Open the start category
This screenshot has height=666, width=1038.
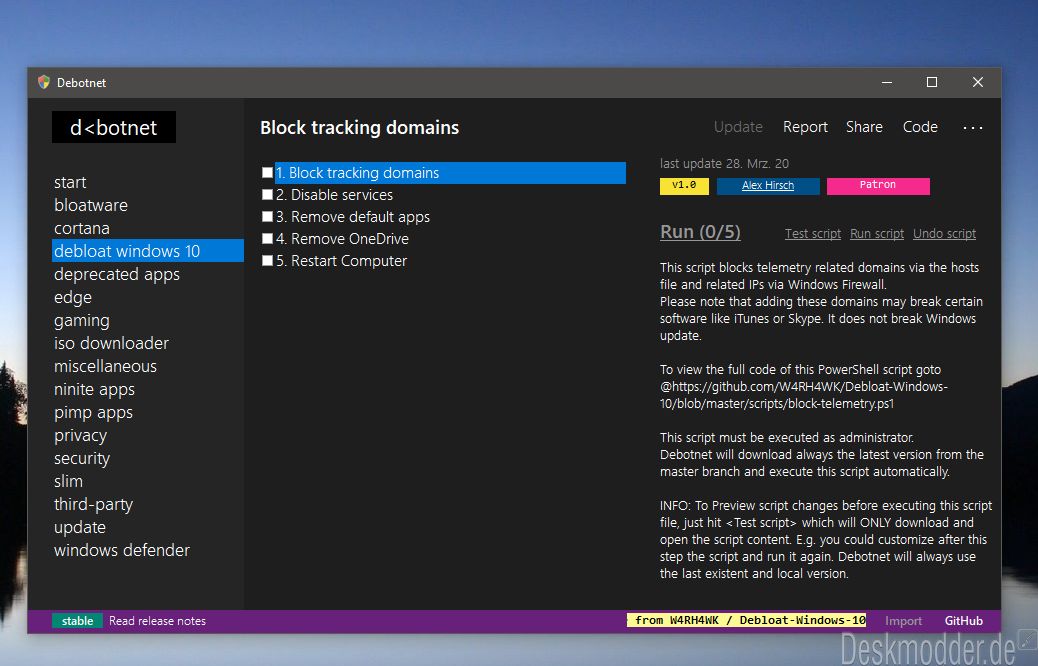pyautogui.click(x=70, y=182)
